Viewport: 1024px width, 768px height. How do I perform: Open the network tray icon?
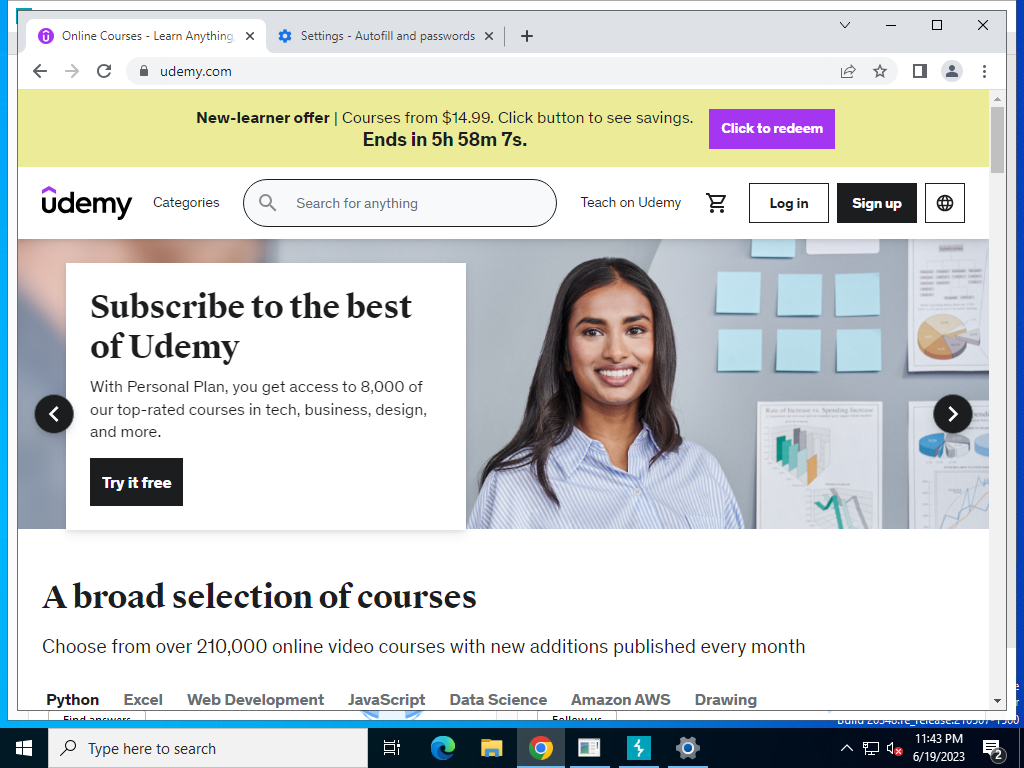point(871,748)
